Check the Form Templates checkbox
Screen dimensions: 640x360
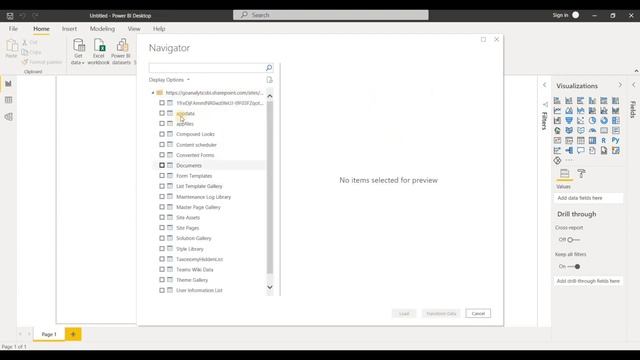coord(162,176)
